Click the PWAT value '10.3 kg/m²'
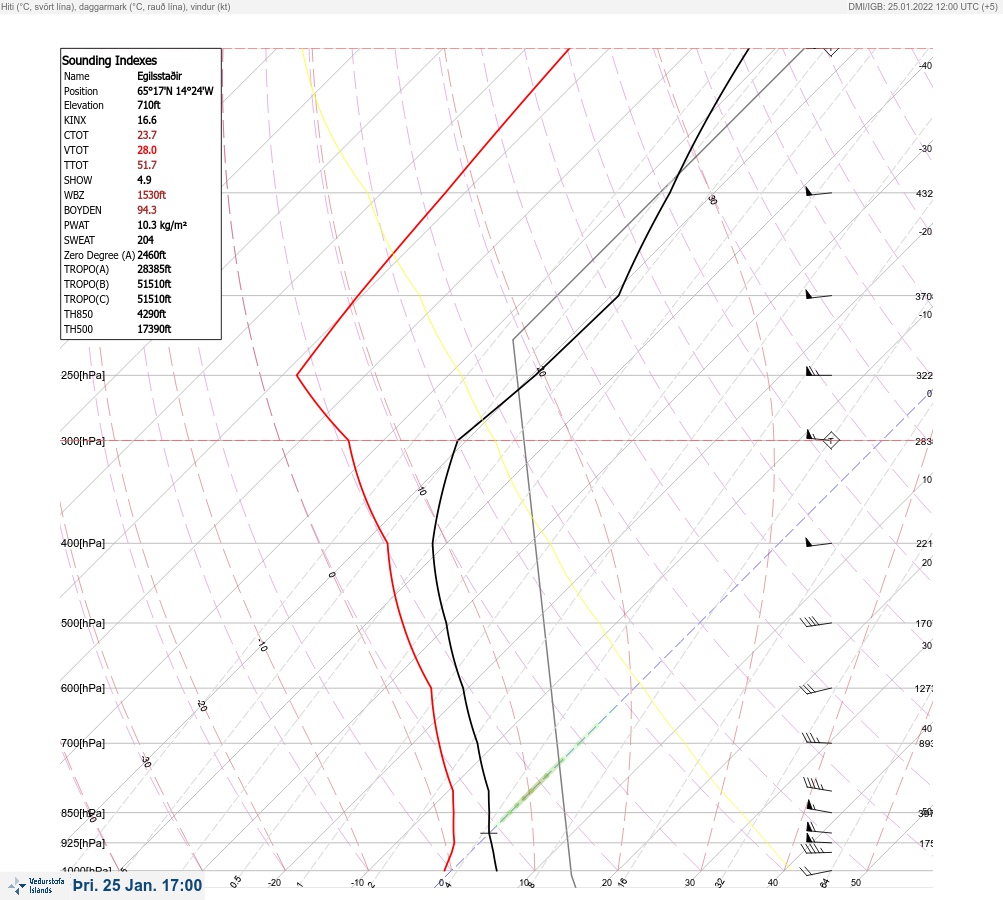Image resolution: width=1003 pixels, height=900 pixels. [162, 225]
